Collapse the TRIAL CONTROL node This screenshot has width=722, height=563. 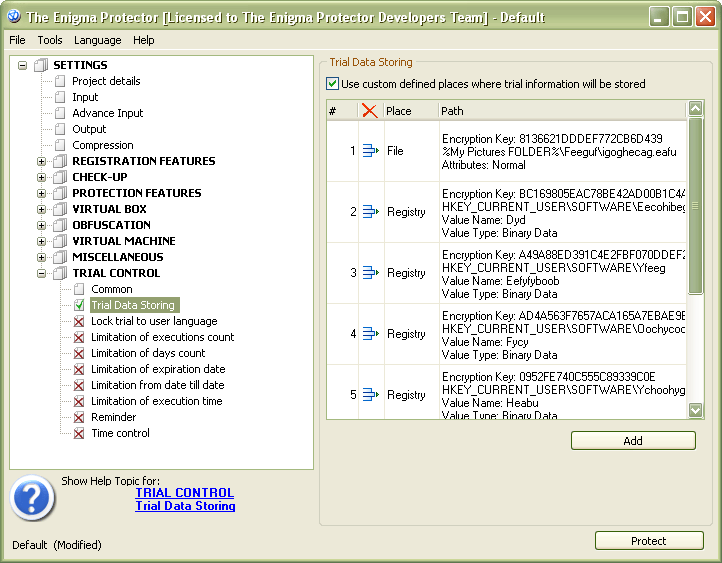[x=41, y=273]
